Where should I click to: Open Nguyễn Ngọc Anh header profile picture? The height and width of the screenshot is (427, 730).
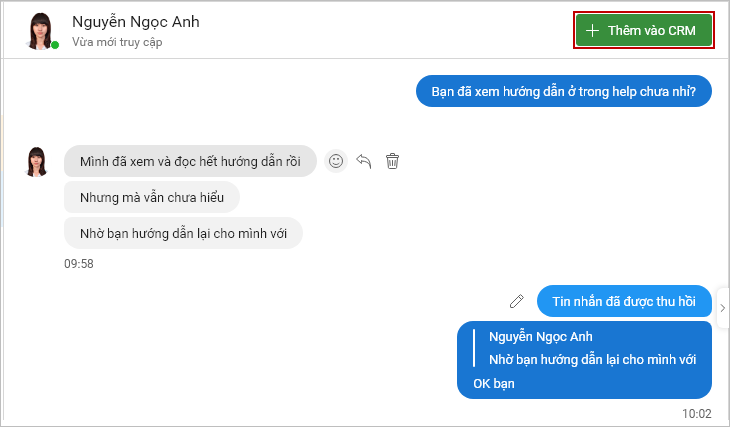click(40, 31)
